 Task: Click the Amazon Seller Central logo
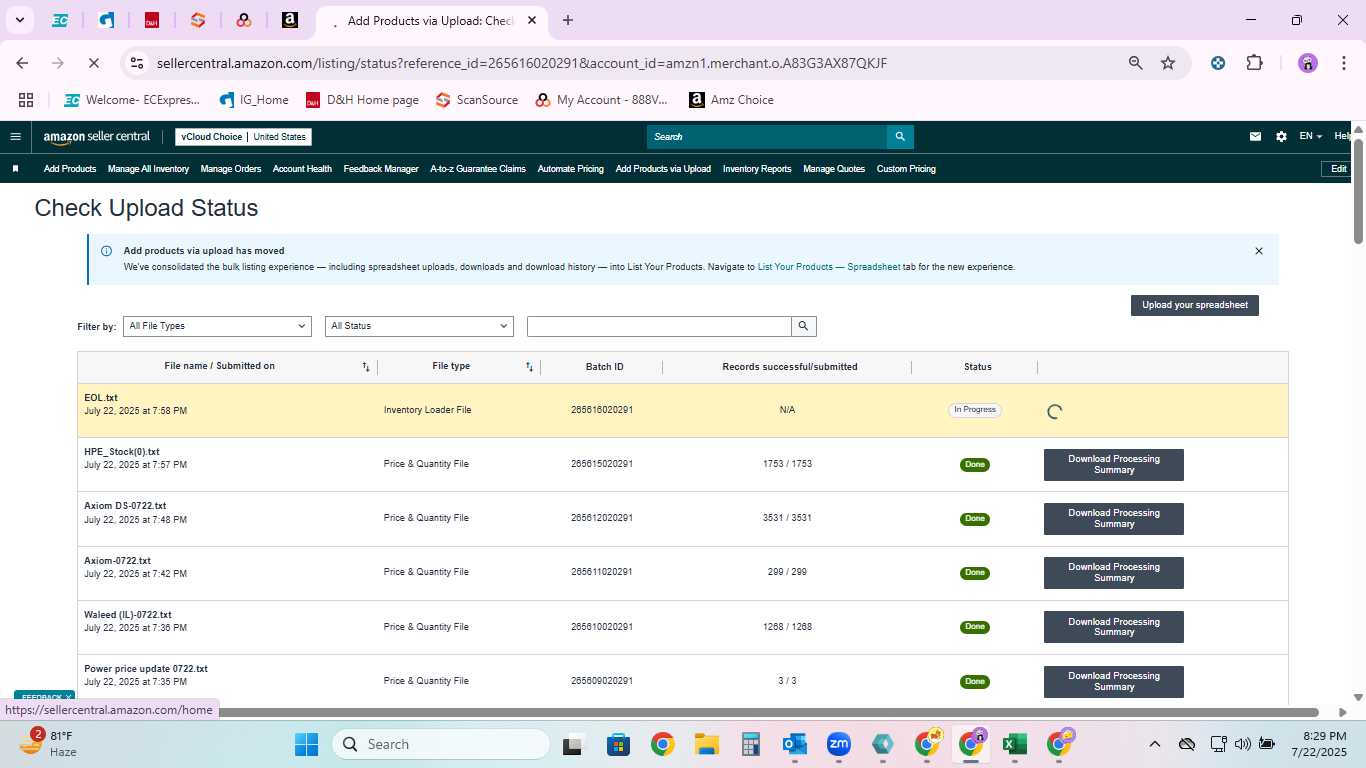(96, 137)
